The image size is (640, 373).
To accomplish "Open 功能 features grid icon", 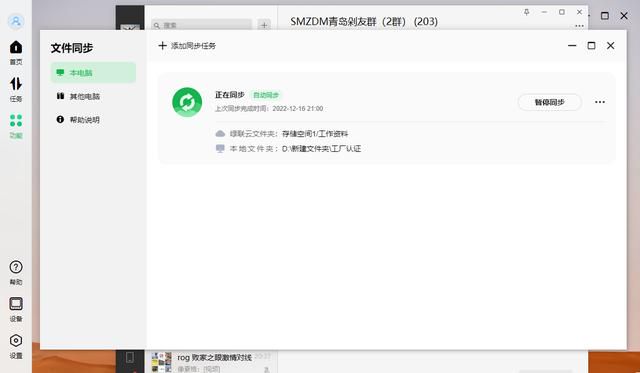I will (16, 126).
